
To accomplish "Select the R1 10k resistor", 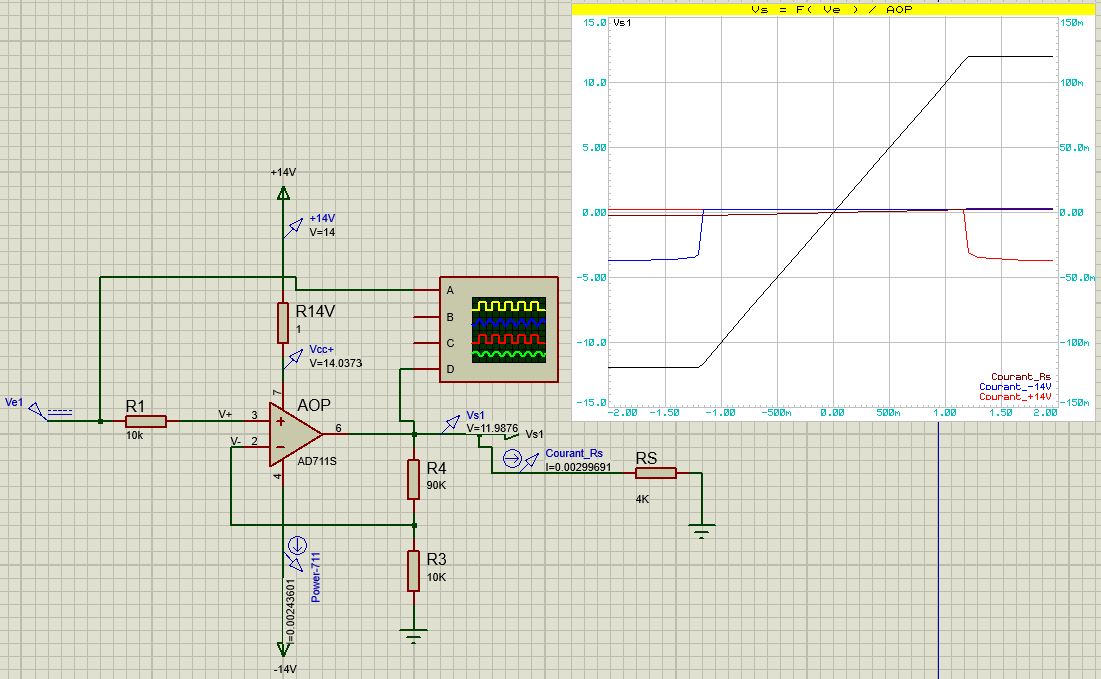I will [146, 421].
